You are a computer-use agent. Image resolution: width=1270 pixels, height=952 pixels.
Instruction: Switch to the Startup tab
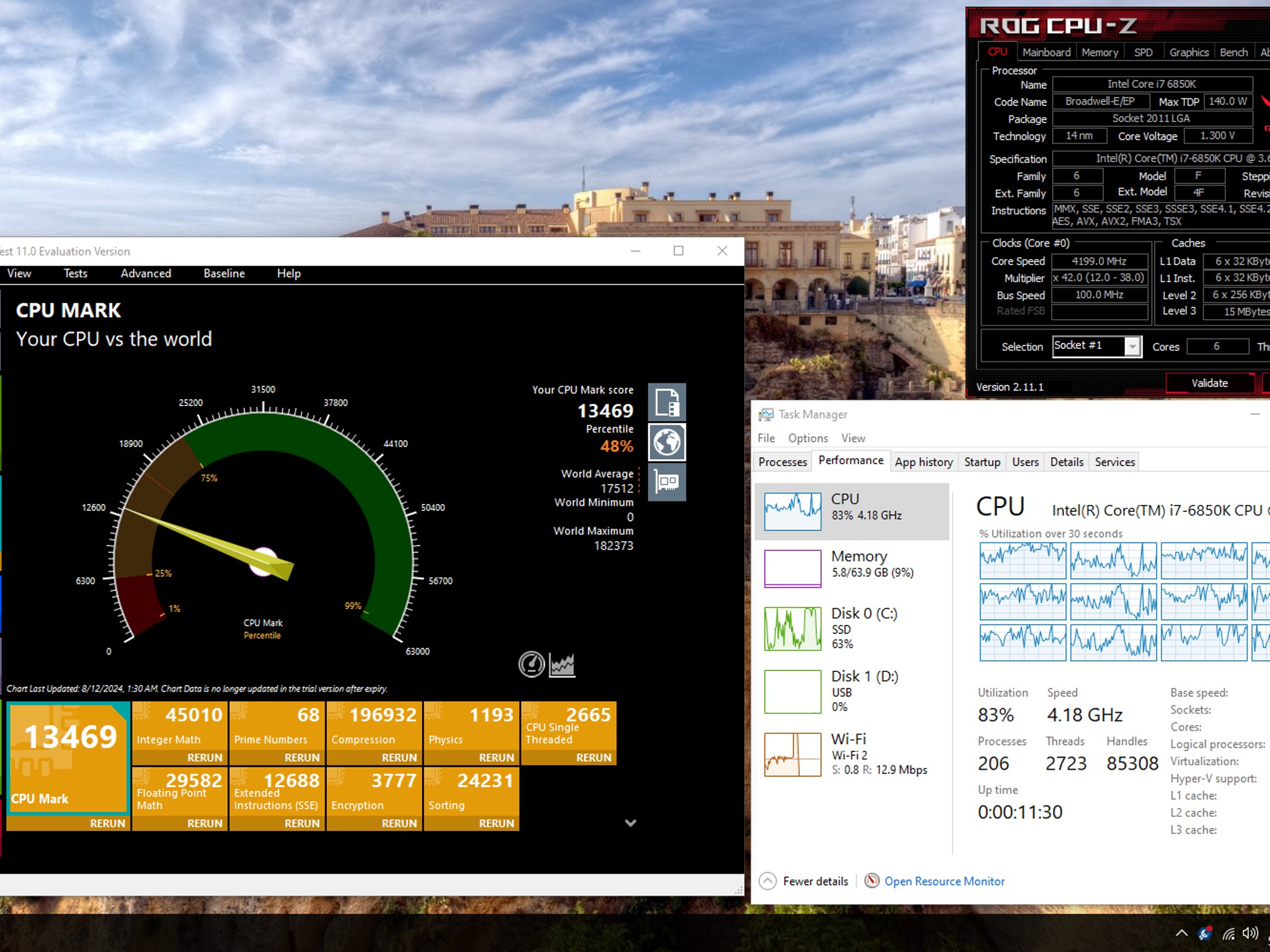pos(982,462)
